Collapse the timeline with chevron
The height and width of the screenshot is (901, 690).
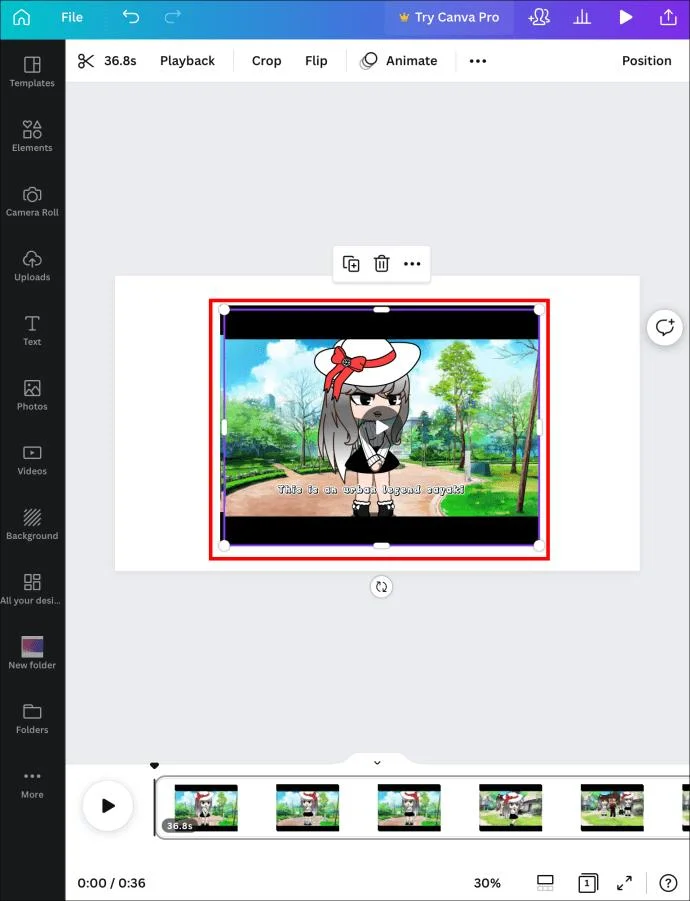coord(377,763)
